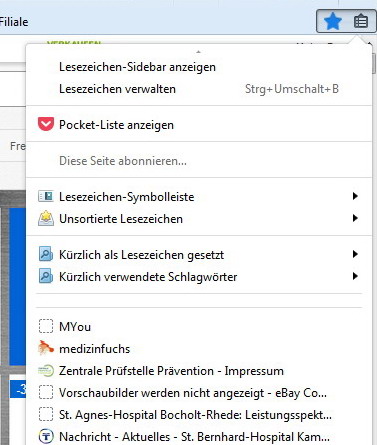Click the Unsortierte Lesezeichen tray icon

pos(46,218)
